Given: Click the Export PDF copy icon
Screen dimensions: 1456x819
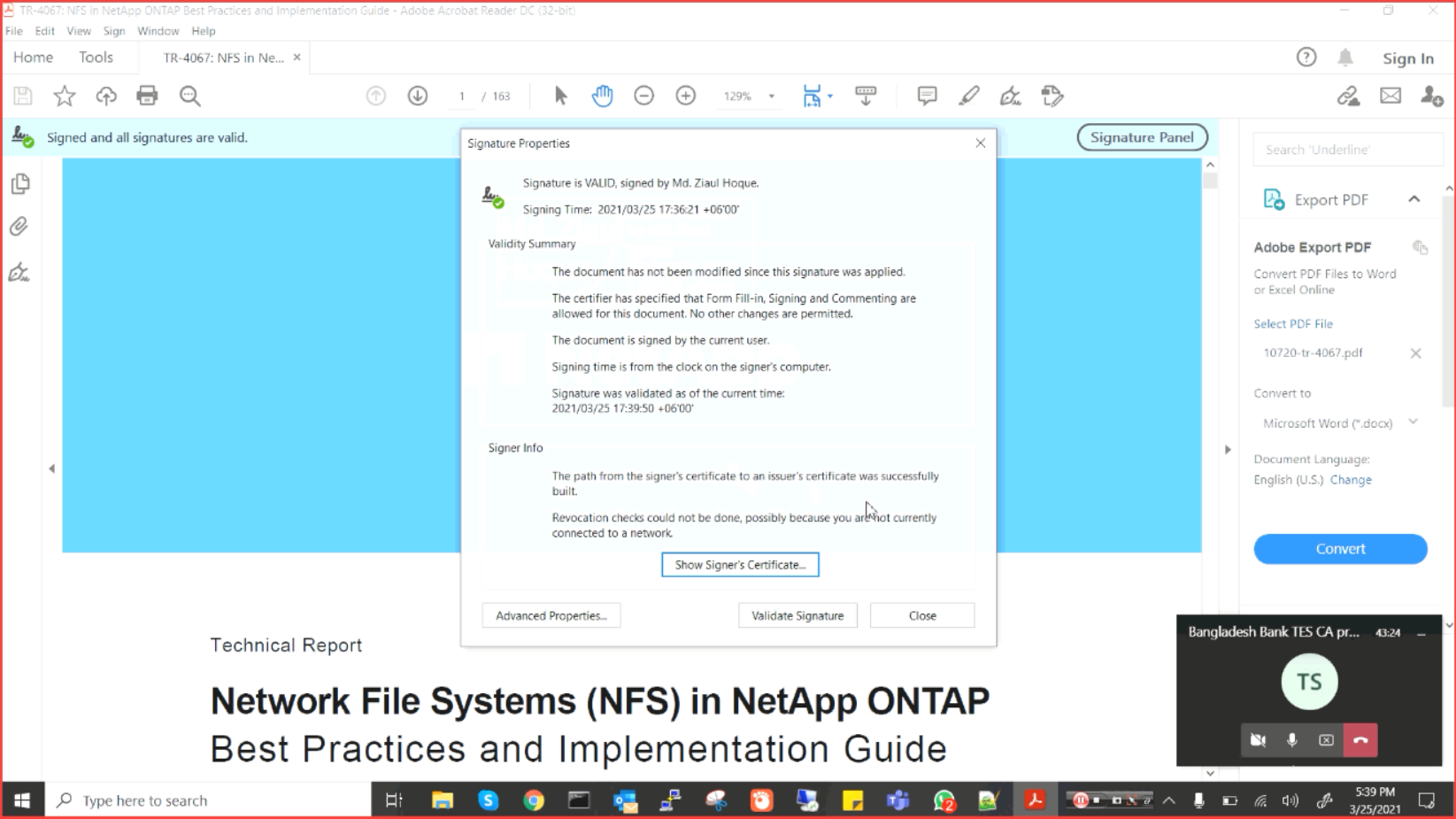Looking at the screenshot, I should tap(1421, 247).
